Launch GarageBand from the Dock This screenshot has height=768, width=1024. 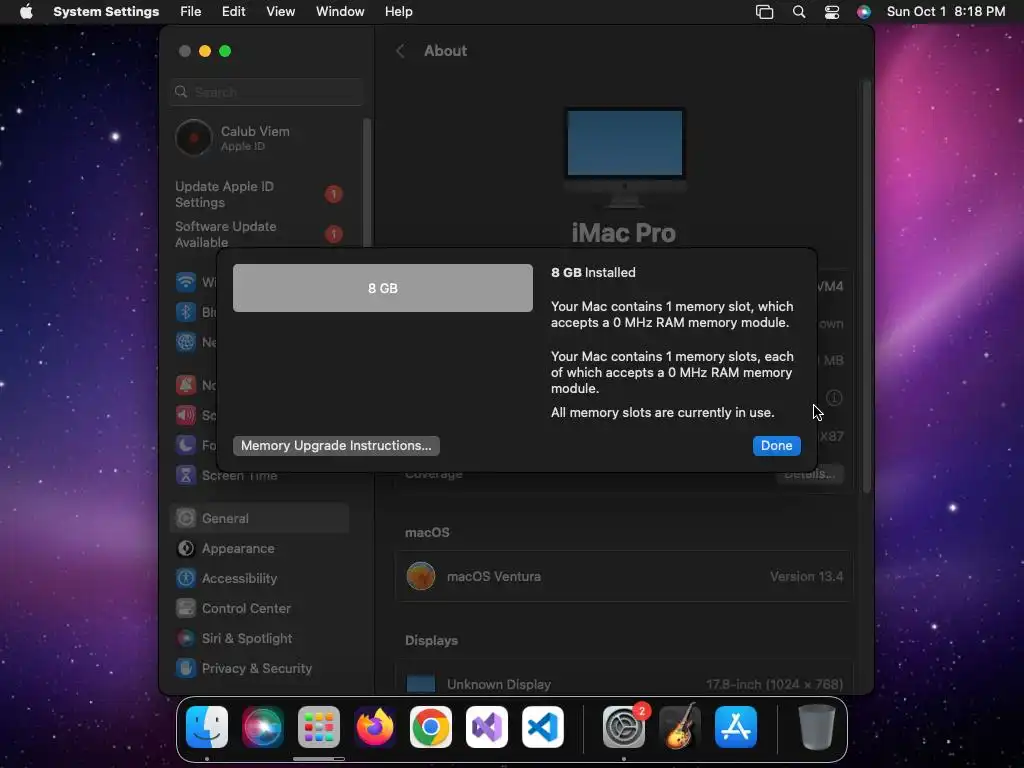(680, 727)
